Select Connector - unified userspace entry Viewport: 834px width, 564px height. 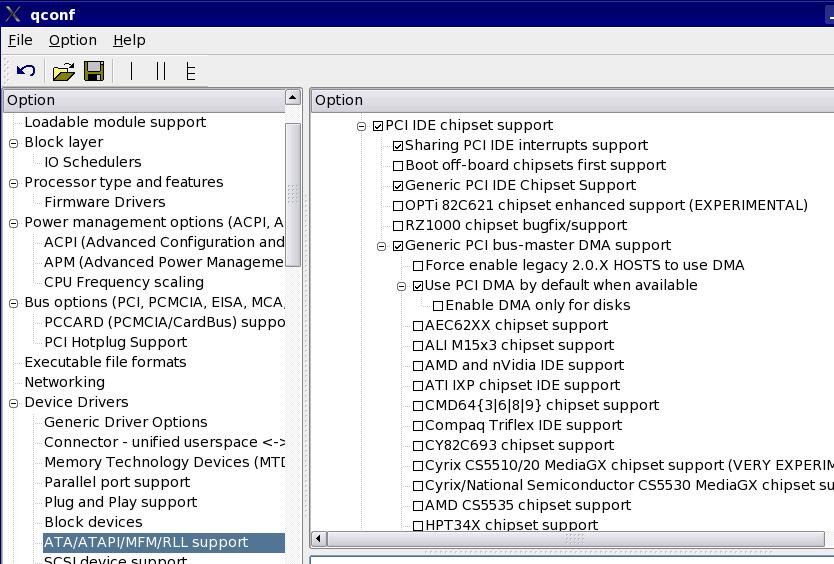point(164,442)
